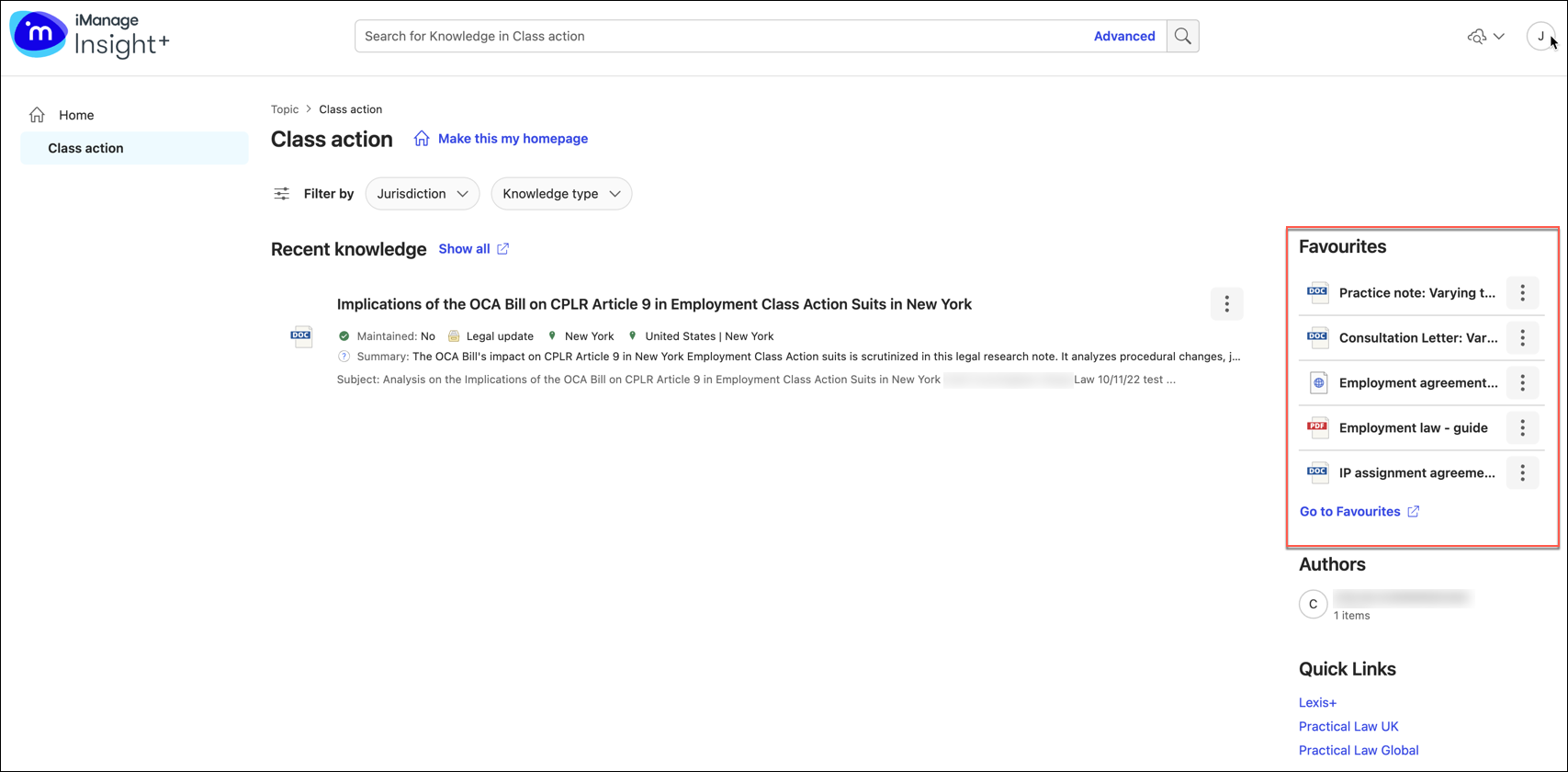Click external link icon next to Show all
Image resolution: width=1568 pixels, height=772 pixels.
502,249
